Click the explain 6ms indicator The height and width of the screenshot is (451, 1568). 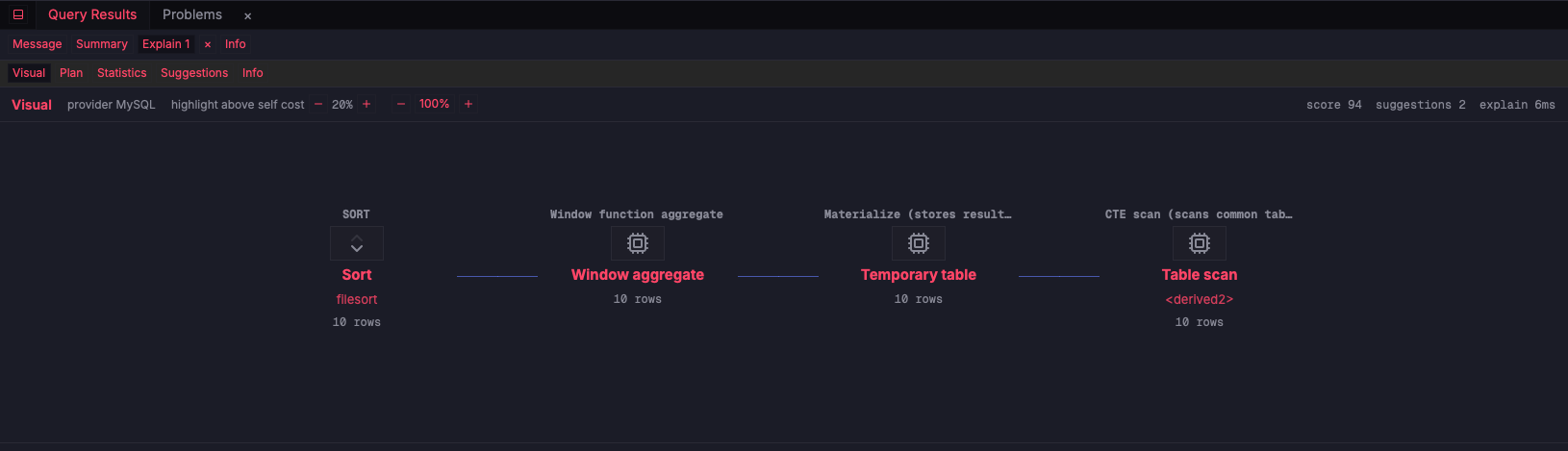pyautogui.click(x=1517, y=105)
